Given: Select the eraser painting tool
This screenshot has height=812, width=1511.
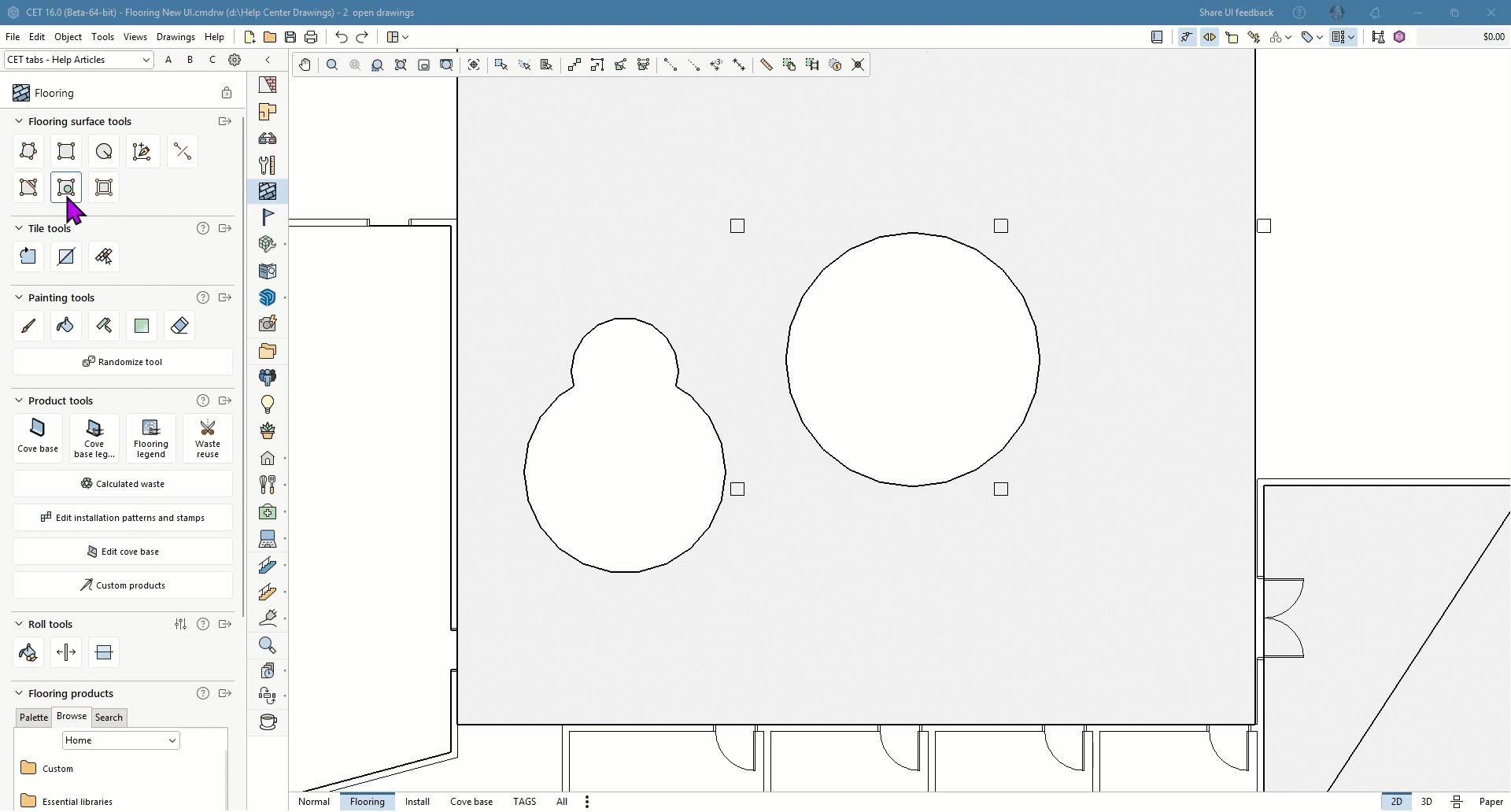Looking at the screenshot, I should click(179, 326).
